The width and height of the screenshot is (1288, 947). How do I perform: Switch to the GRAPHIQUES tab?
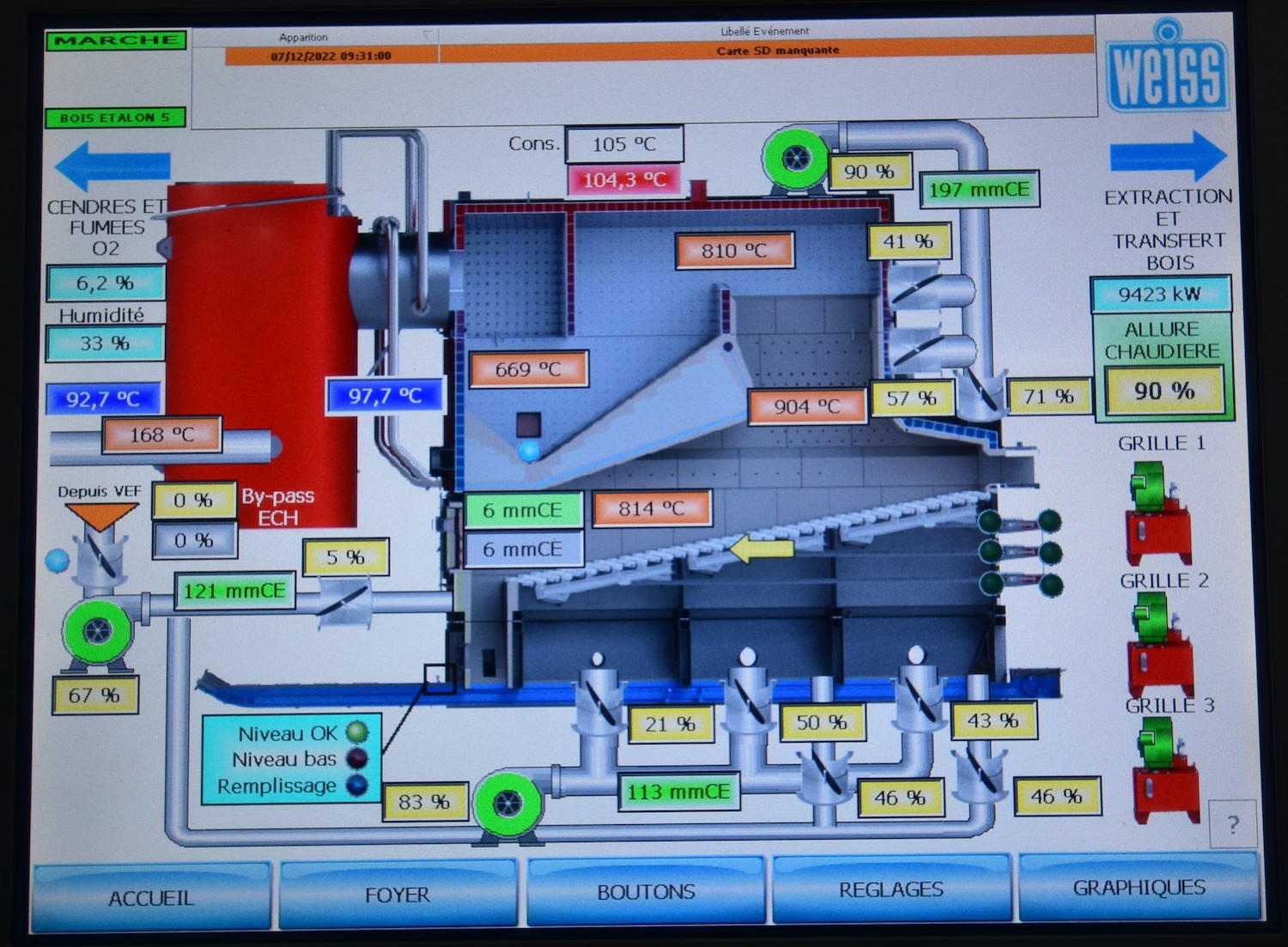1139,889
